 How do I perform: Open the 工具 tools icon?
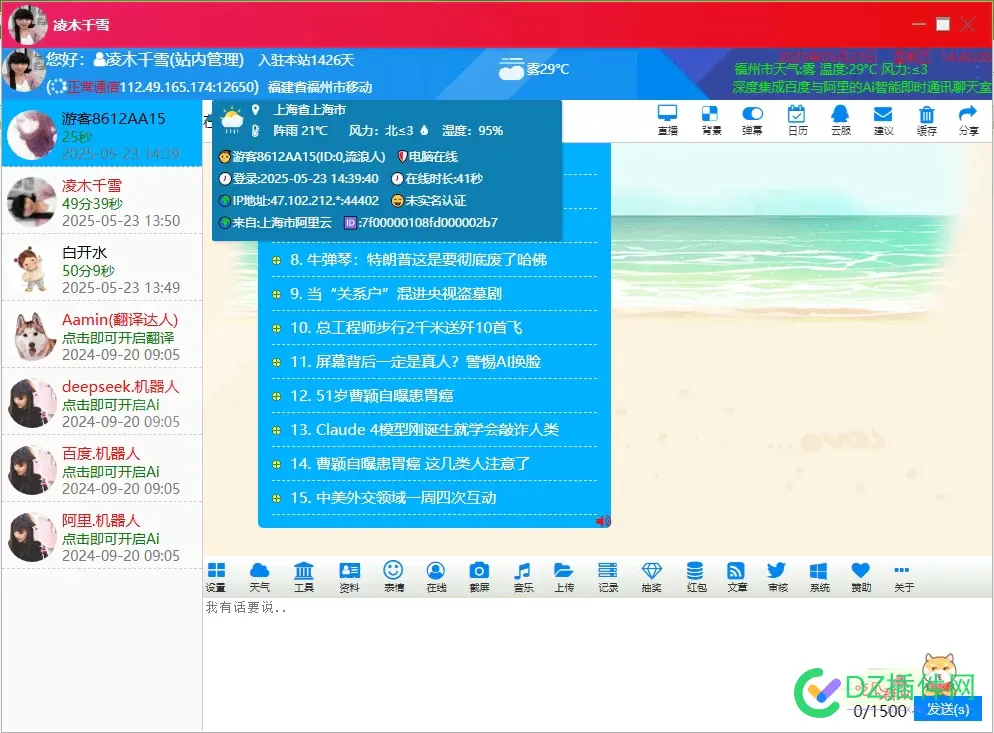click(x=304, y=577)
